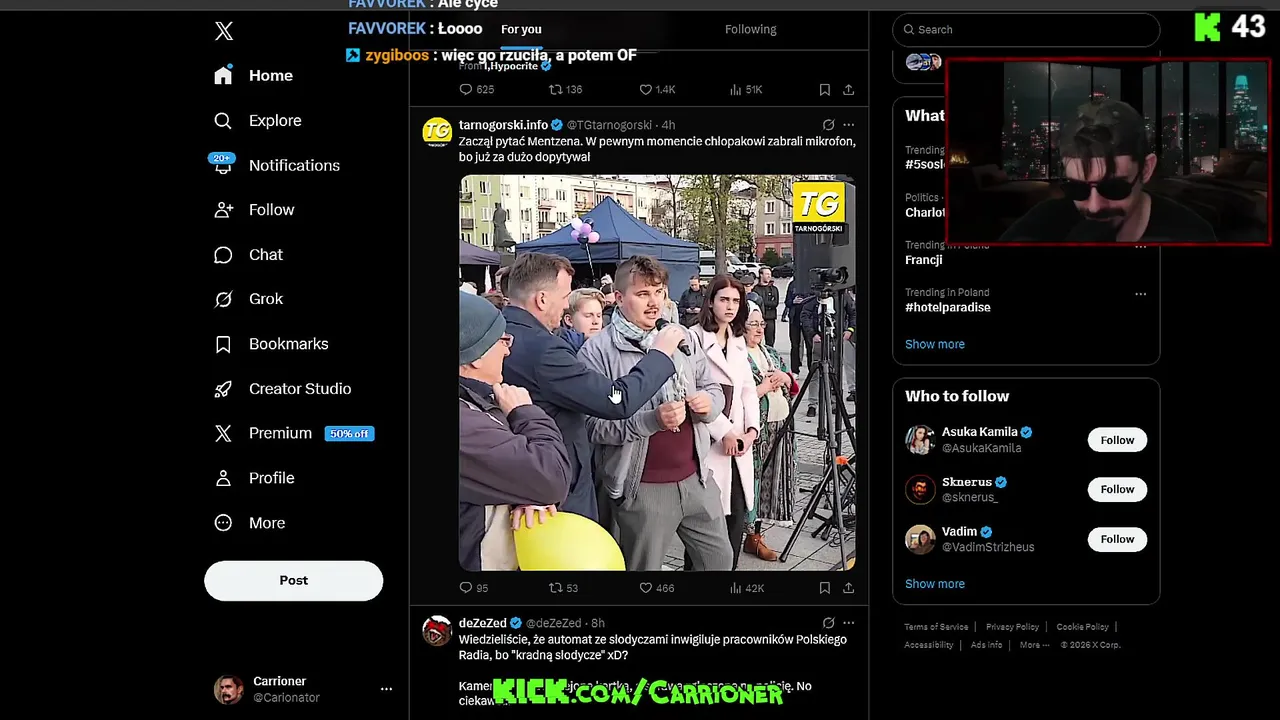The height and width of the screenshot is (720, 1280).
Task: Open #hotelparadise trending topic
Action: (948, 307)
